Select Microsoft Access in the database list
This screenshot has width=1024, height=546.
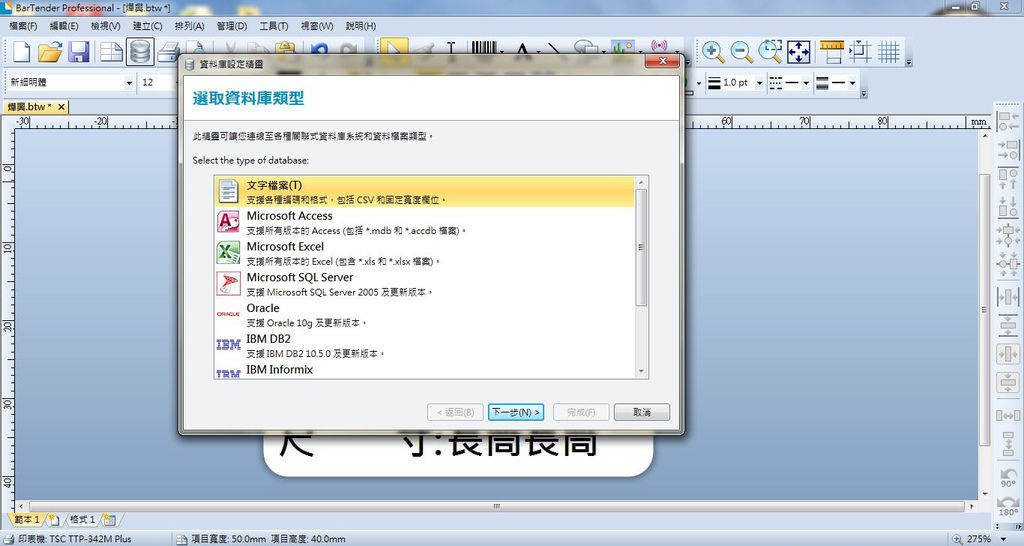coord(424,222)
